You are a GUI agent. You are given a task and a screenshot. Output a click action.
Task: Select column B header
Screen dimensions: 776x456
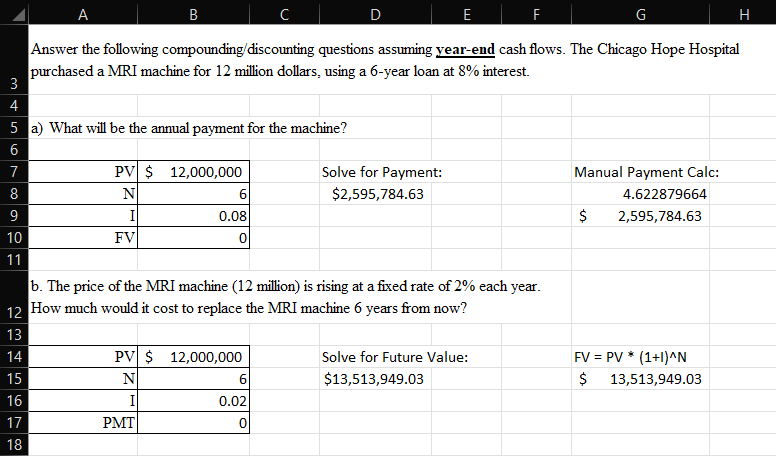click(194, 14)
